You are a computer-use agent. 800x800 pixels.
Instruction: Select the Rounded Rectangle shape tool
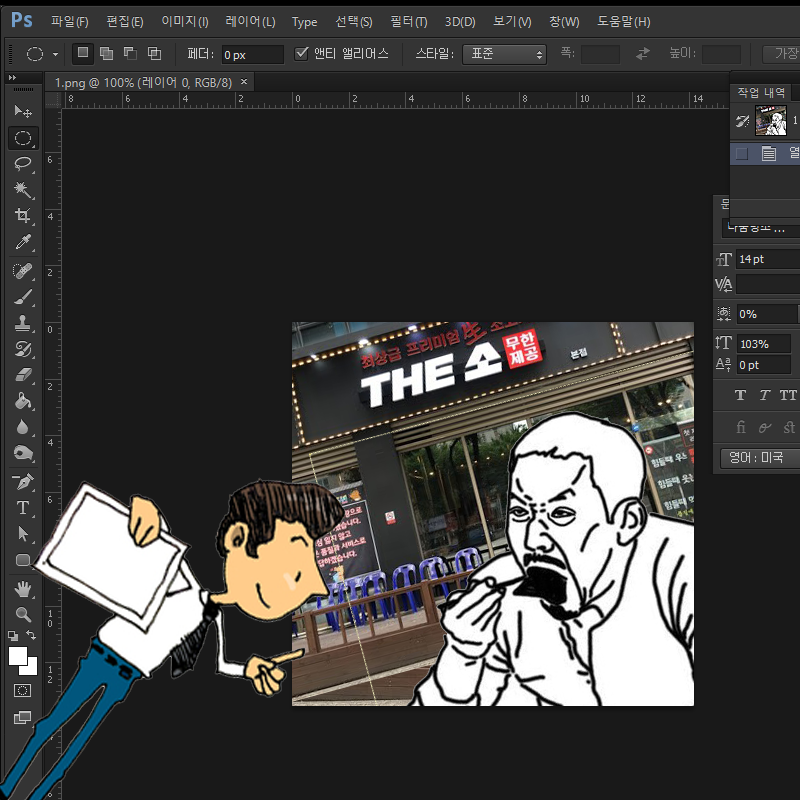click(x=22, y=560)
